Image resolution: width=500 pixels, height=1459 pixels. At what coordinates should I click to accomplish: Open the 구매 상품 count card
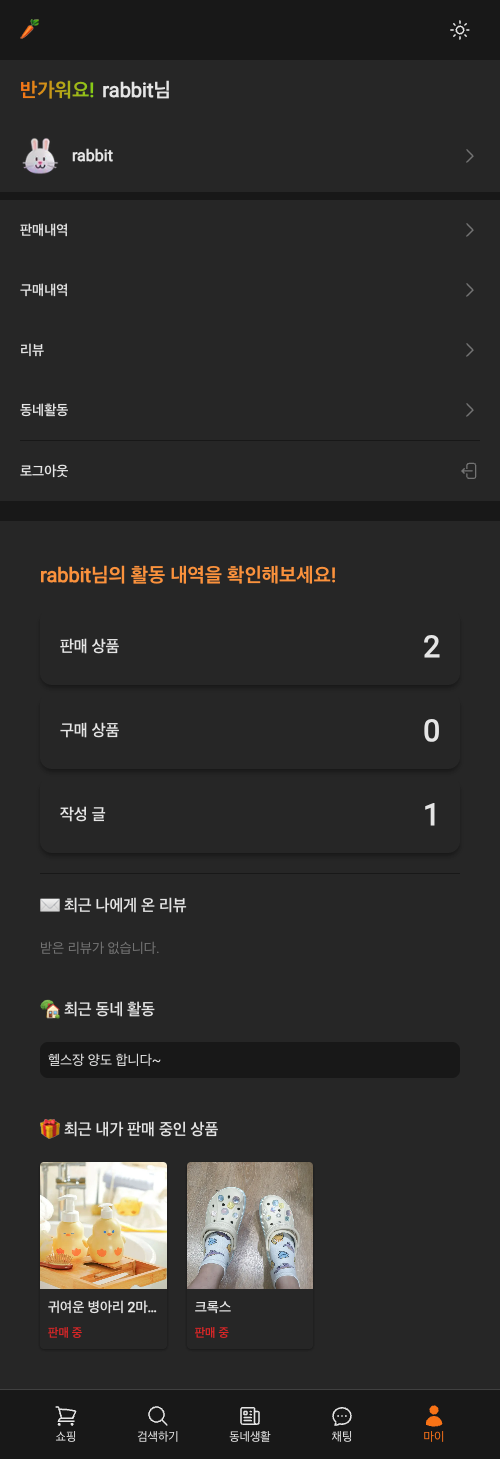click(250, 731)
